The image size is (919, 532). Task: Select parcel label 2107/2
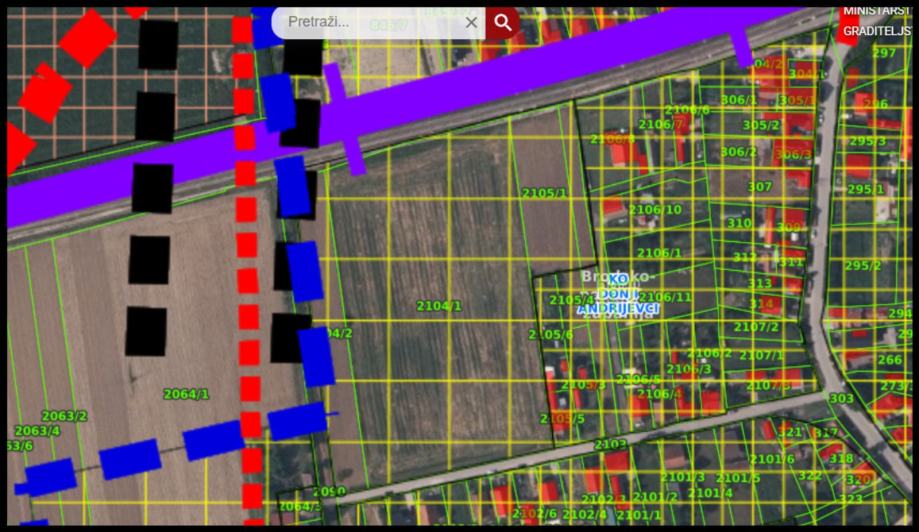point(757,327)
